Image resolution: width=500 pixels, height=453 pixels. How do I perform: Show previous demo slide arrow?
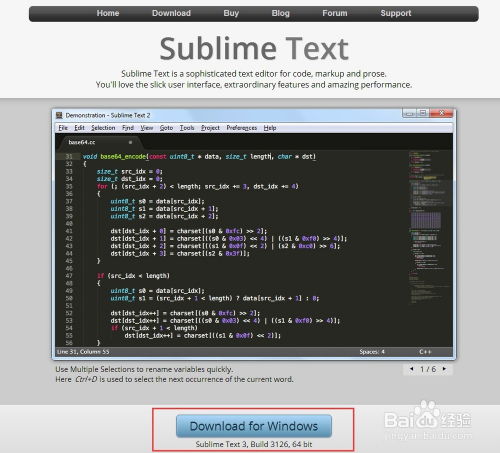click(x=412, y=369)
